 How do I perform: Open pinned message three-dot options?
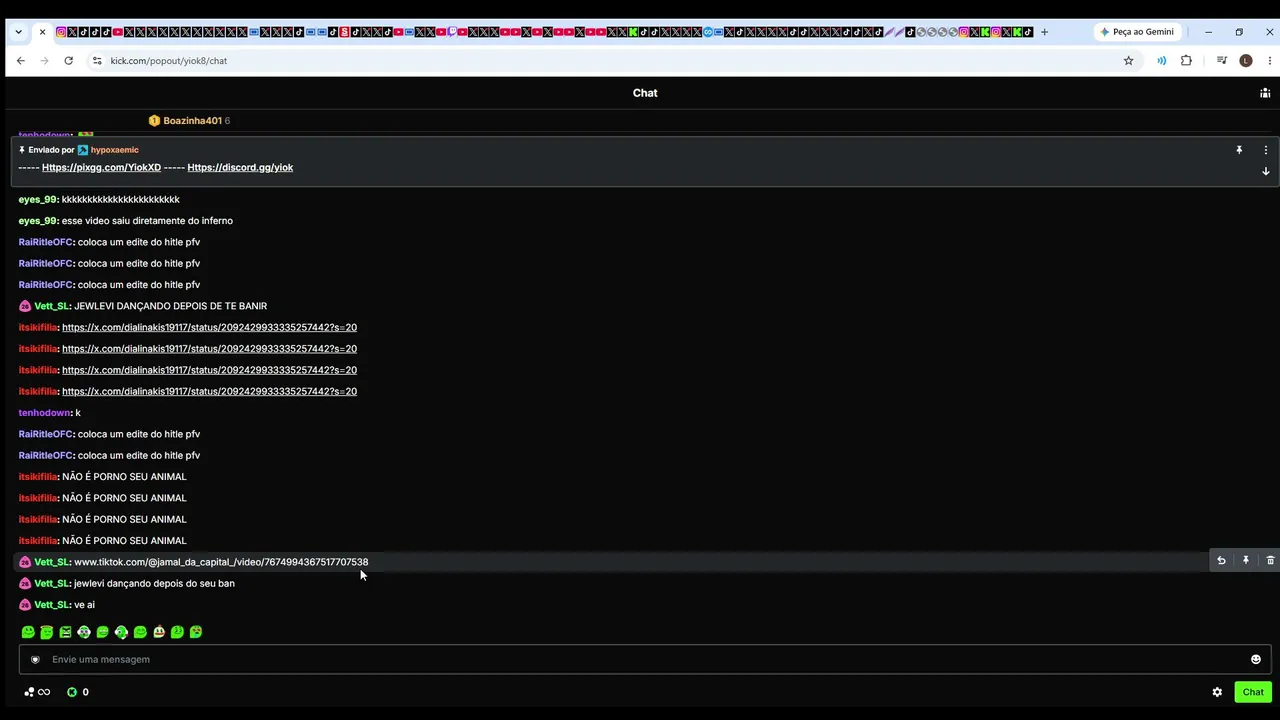coord(1265,150)
